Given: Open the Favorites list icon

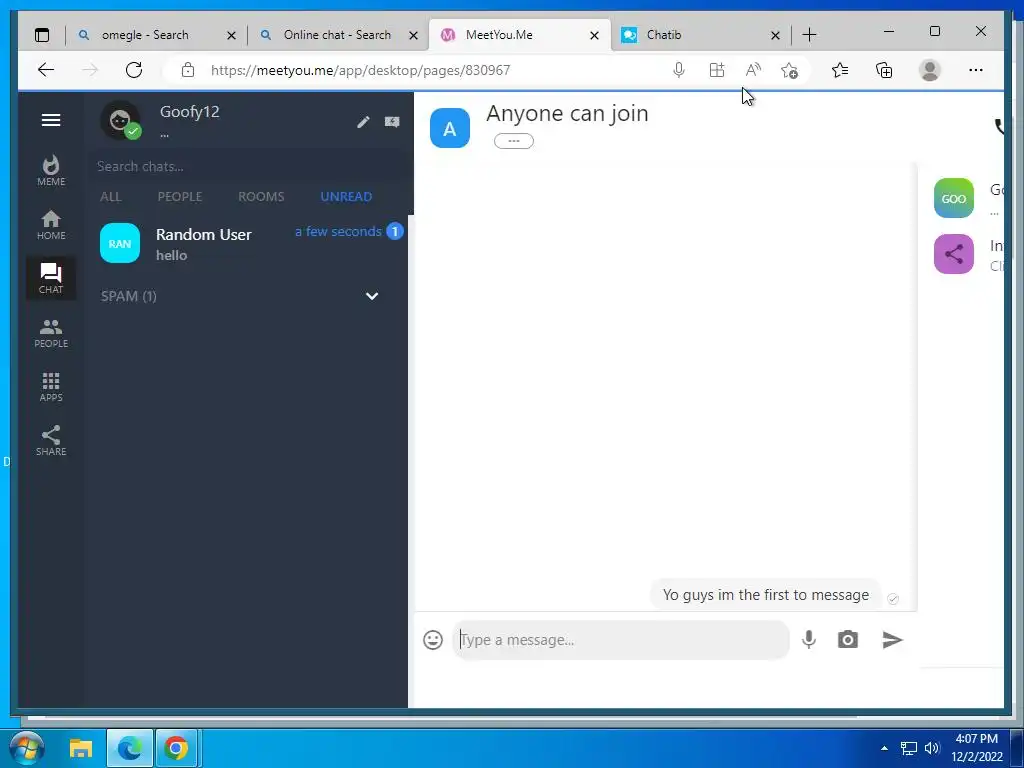Looking at the screenshot, I should tap(840, 70).
